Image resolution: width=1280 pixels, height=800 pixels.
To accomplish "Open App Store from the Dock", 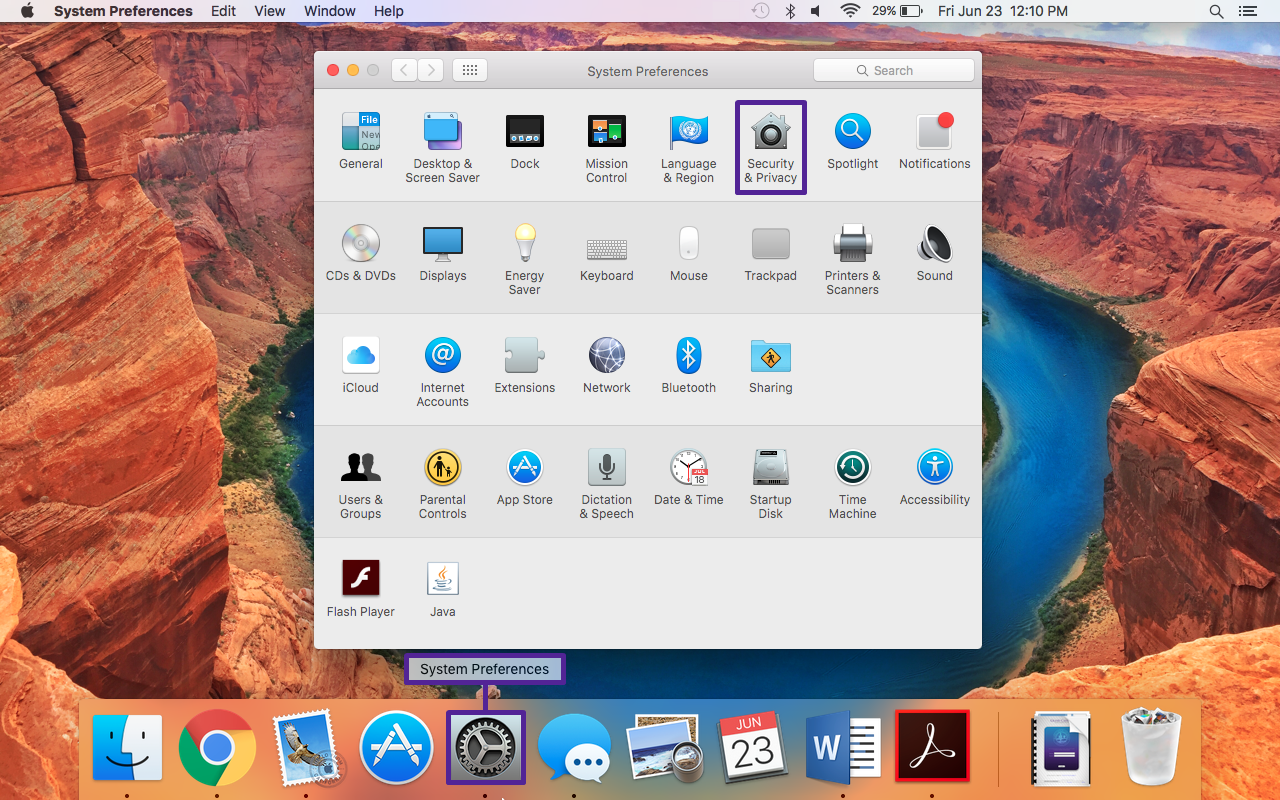I will [x=396, y=748].
